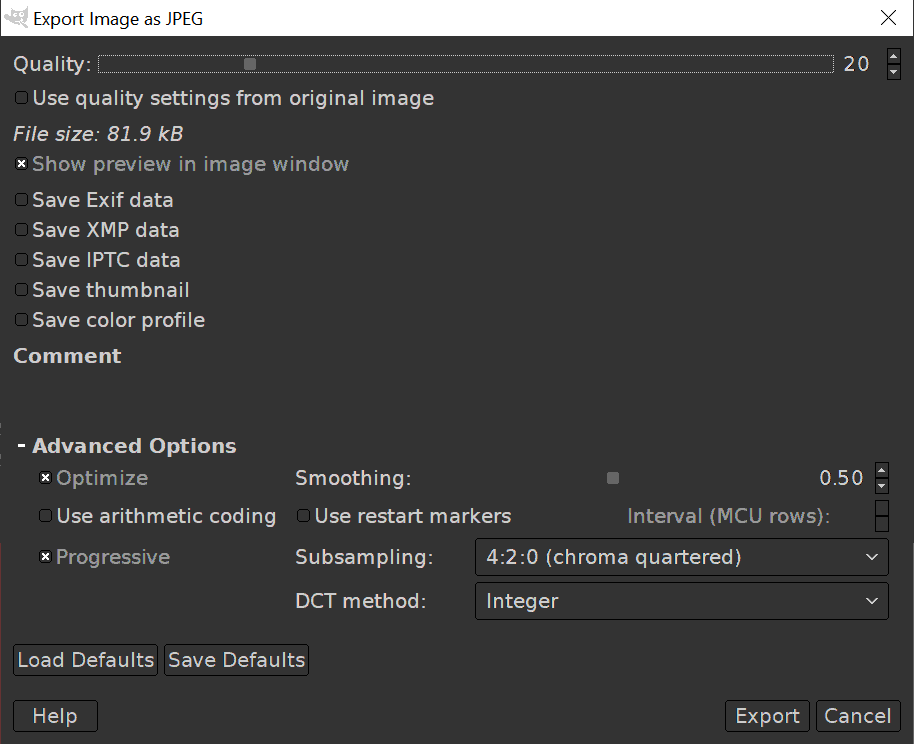Turn on Save thumbnail option
The height and width of the screenshot is (744, 914).
(22, 290)
